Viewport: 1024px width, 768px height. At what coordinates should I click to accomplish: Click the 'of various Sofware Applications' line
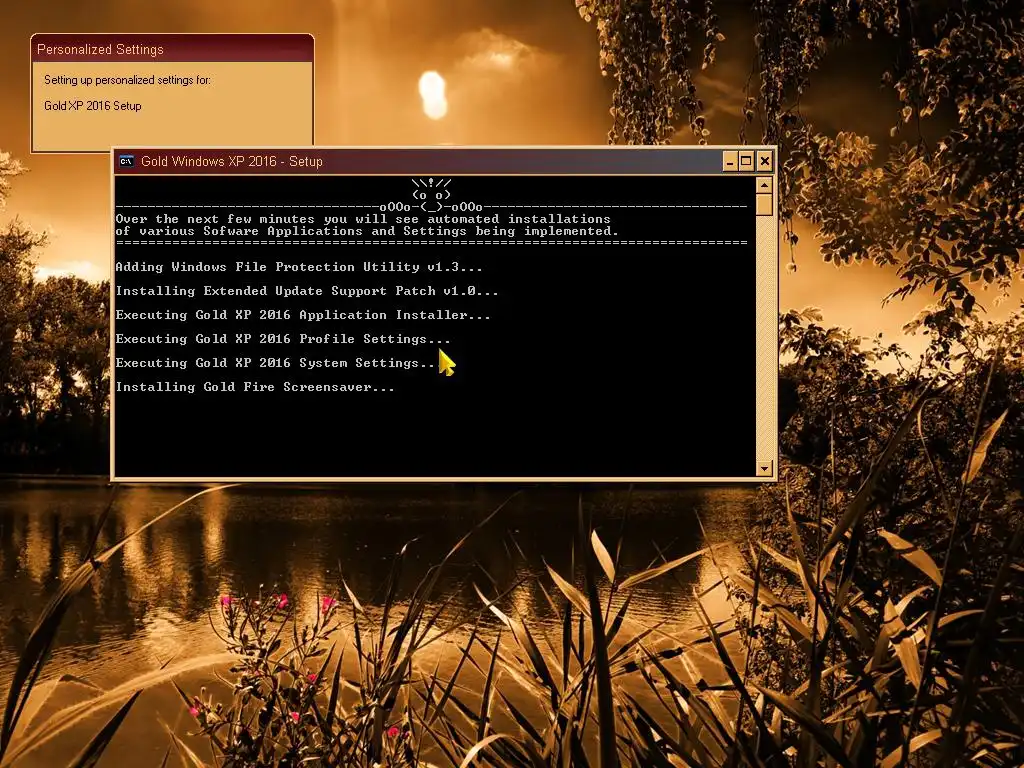pos(367,231)
